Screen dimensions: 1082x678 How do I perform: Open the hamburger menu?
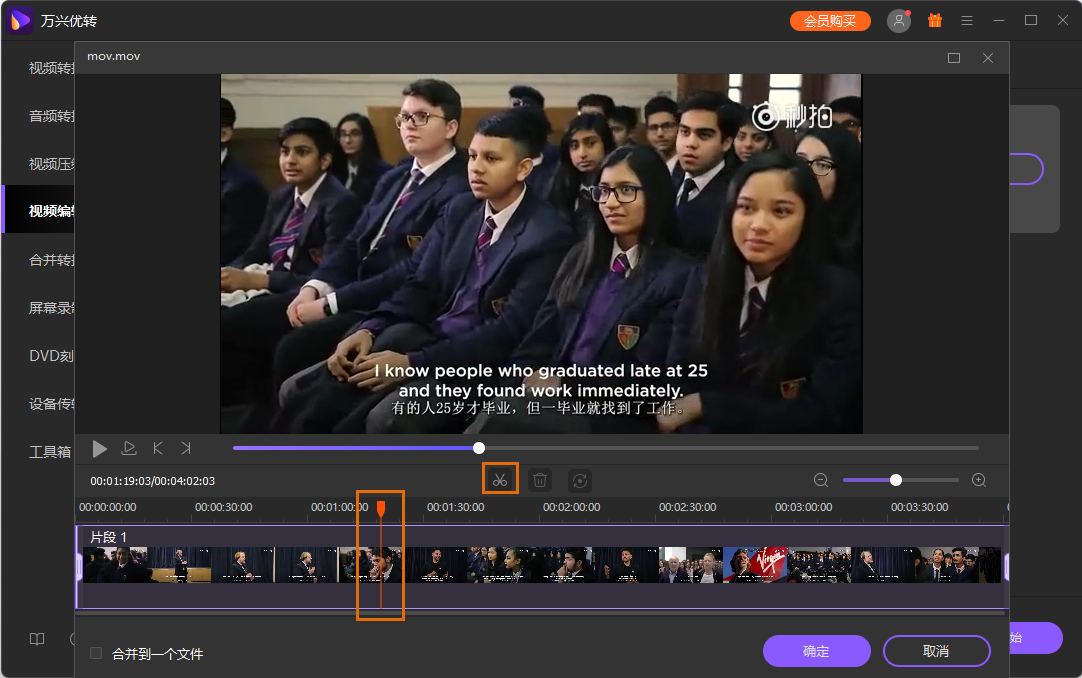966,20
